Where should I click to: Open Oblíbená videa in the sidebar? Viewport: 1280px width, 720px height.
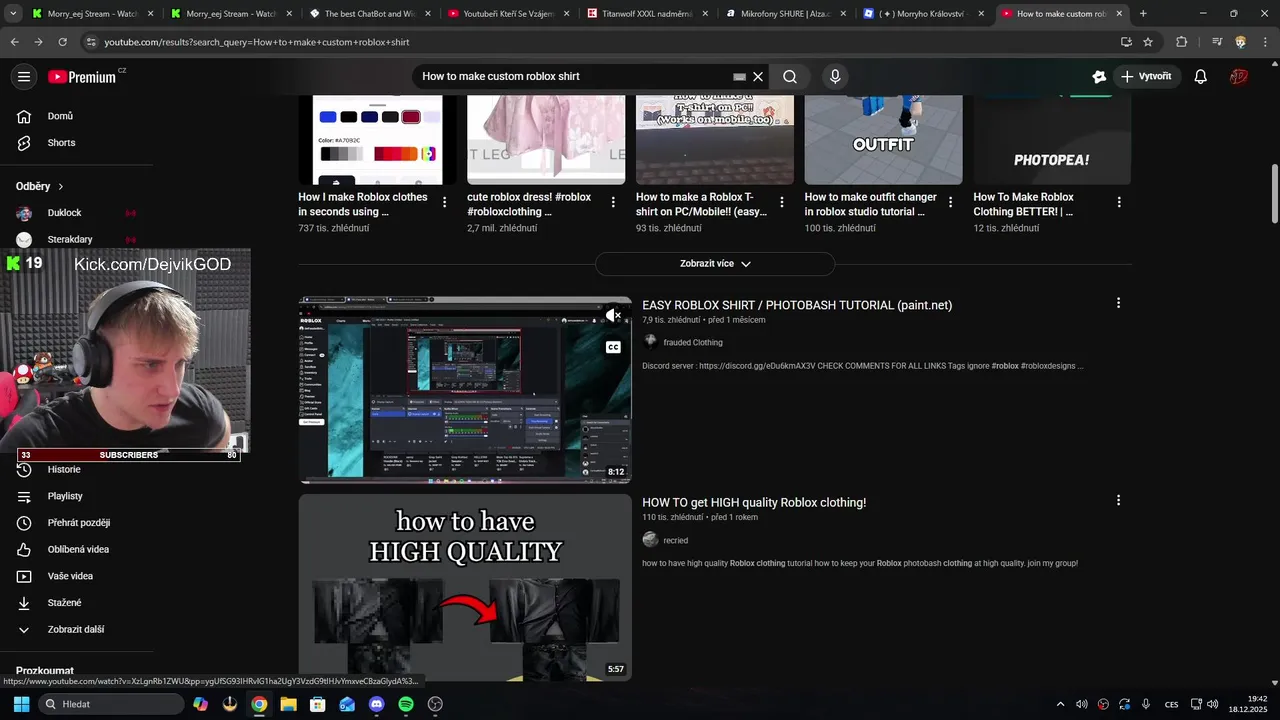78,550
